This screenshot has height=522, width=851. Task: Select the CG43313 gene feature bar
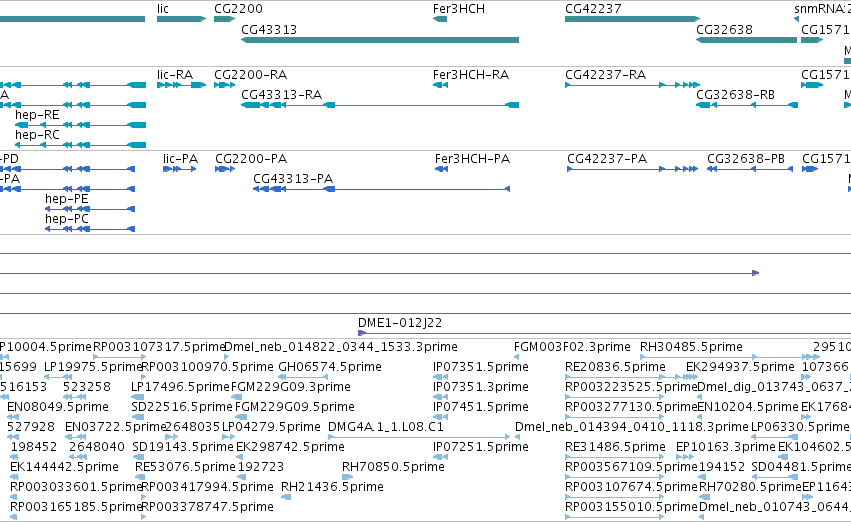click(380, 40)
